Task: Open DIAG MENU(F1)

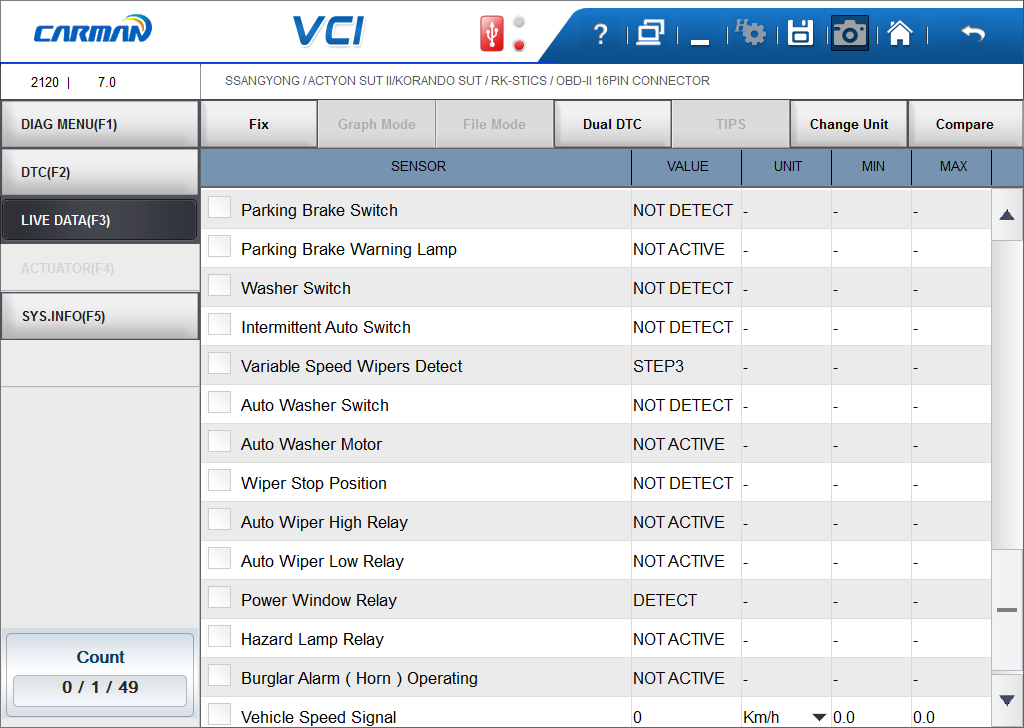Action: pos(99,124)
